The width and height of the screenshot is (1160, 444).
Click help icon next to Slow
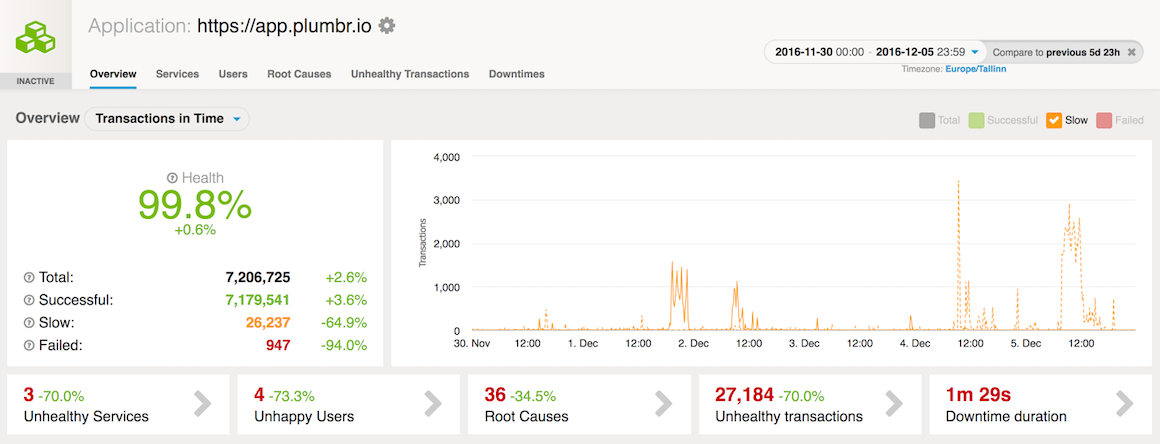pos(29,323)
